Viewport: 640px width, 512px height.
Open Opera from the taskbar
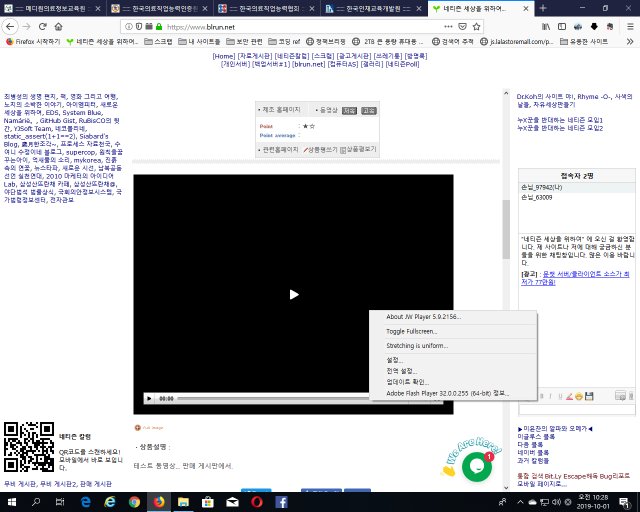[x=257, y=502]
